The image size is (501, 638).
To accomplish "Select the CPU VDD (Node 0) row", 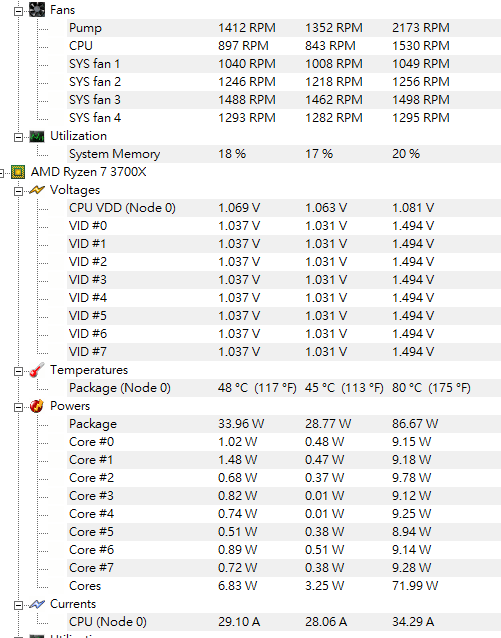I will tap(284, 208).
